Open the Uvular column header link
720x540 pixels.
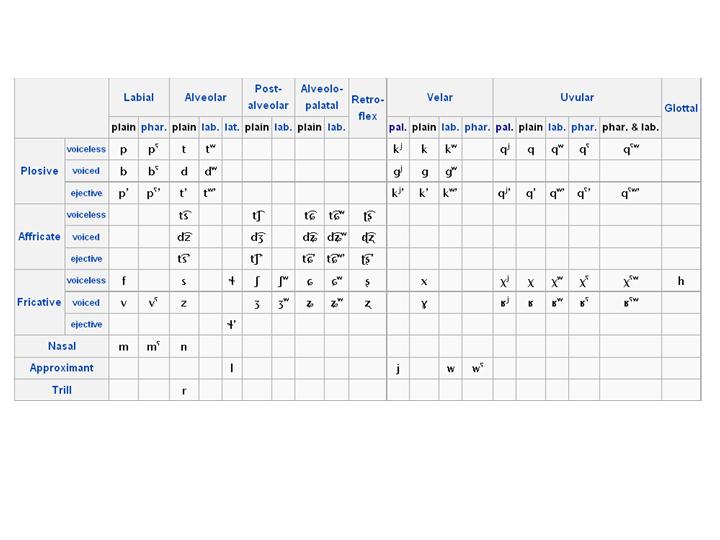(x=577, y=97)
